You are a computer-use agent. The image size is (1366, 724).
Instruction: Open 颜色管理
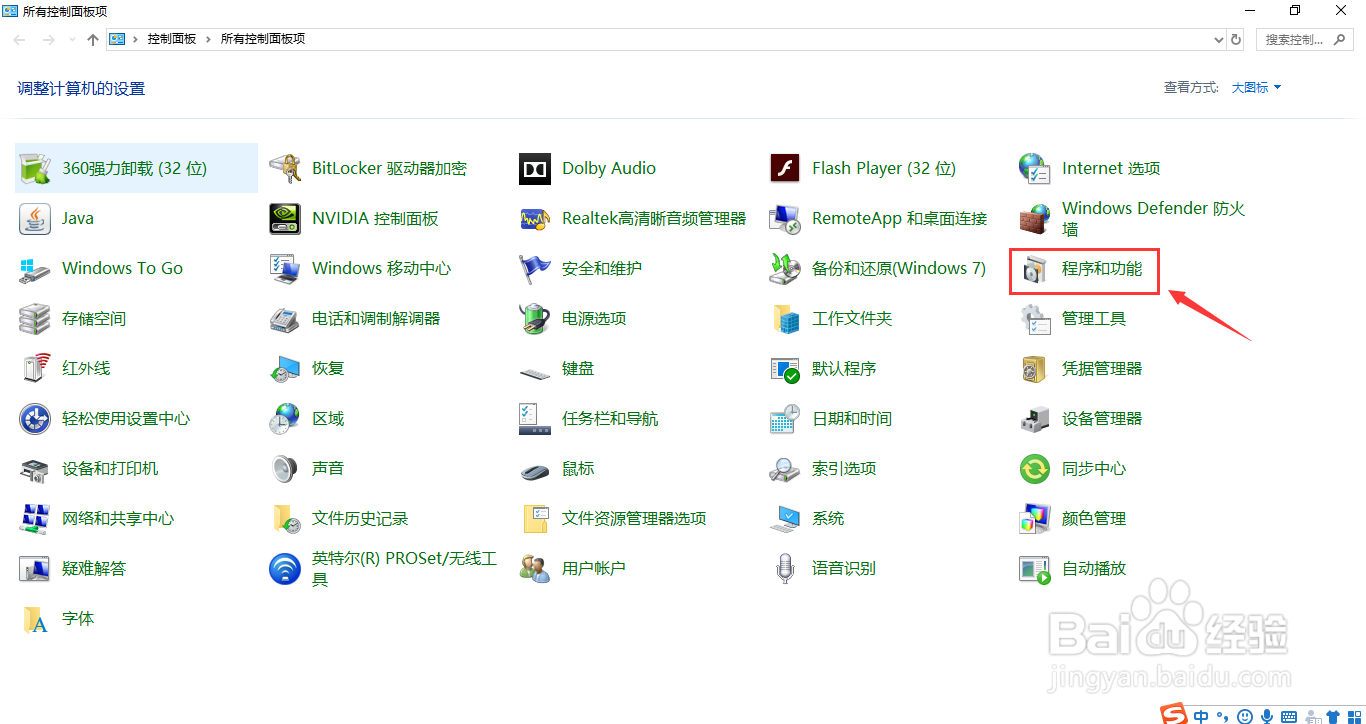click(1093, 518)
